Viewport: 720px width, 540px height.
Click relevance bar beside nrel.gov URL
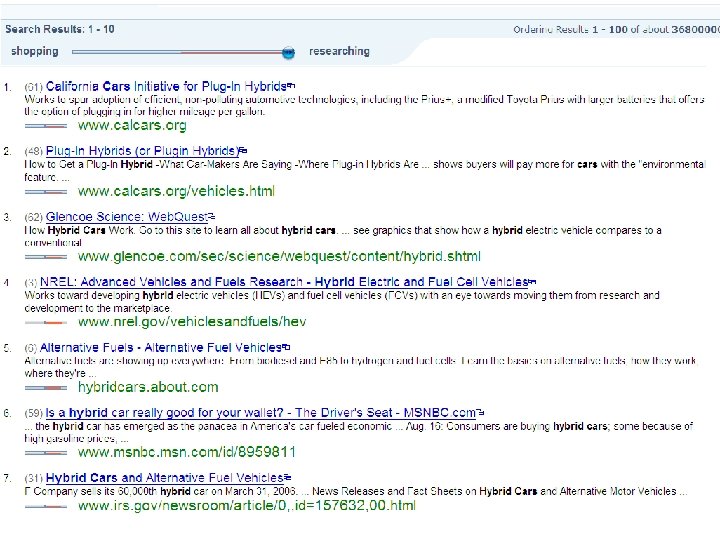pyautogui.click(x=46, y=323)
